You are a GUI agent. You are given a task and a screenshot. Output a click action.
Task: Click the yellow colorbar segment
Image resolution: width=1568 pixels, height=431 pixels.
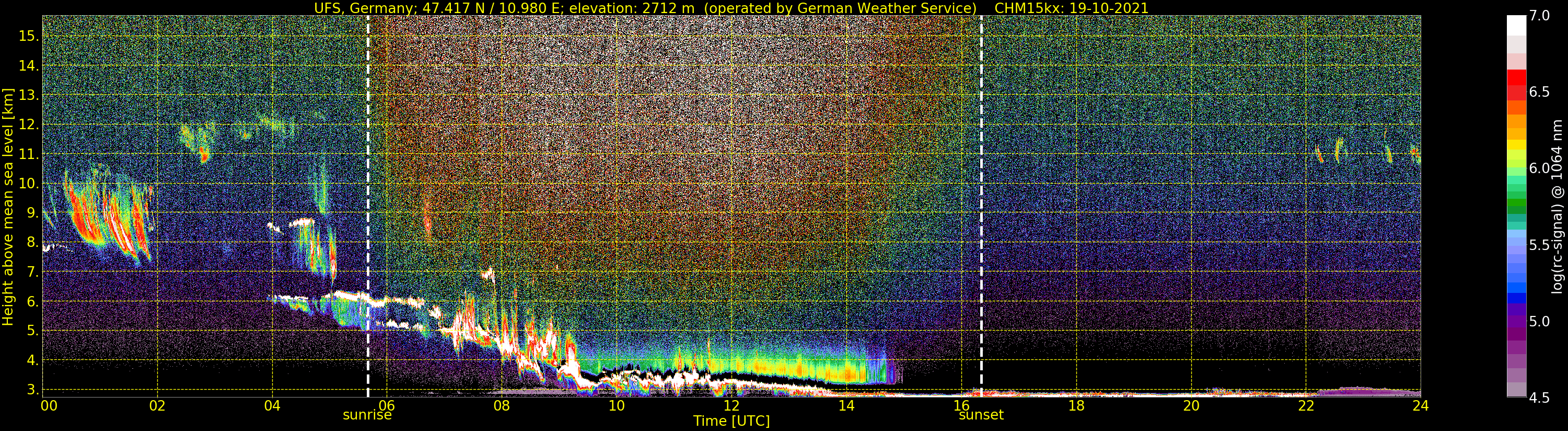click(x=1516, y=145)
